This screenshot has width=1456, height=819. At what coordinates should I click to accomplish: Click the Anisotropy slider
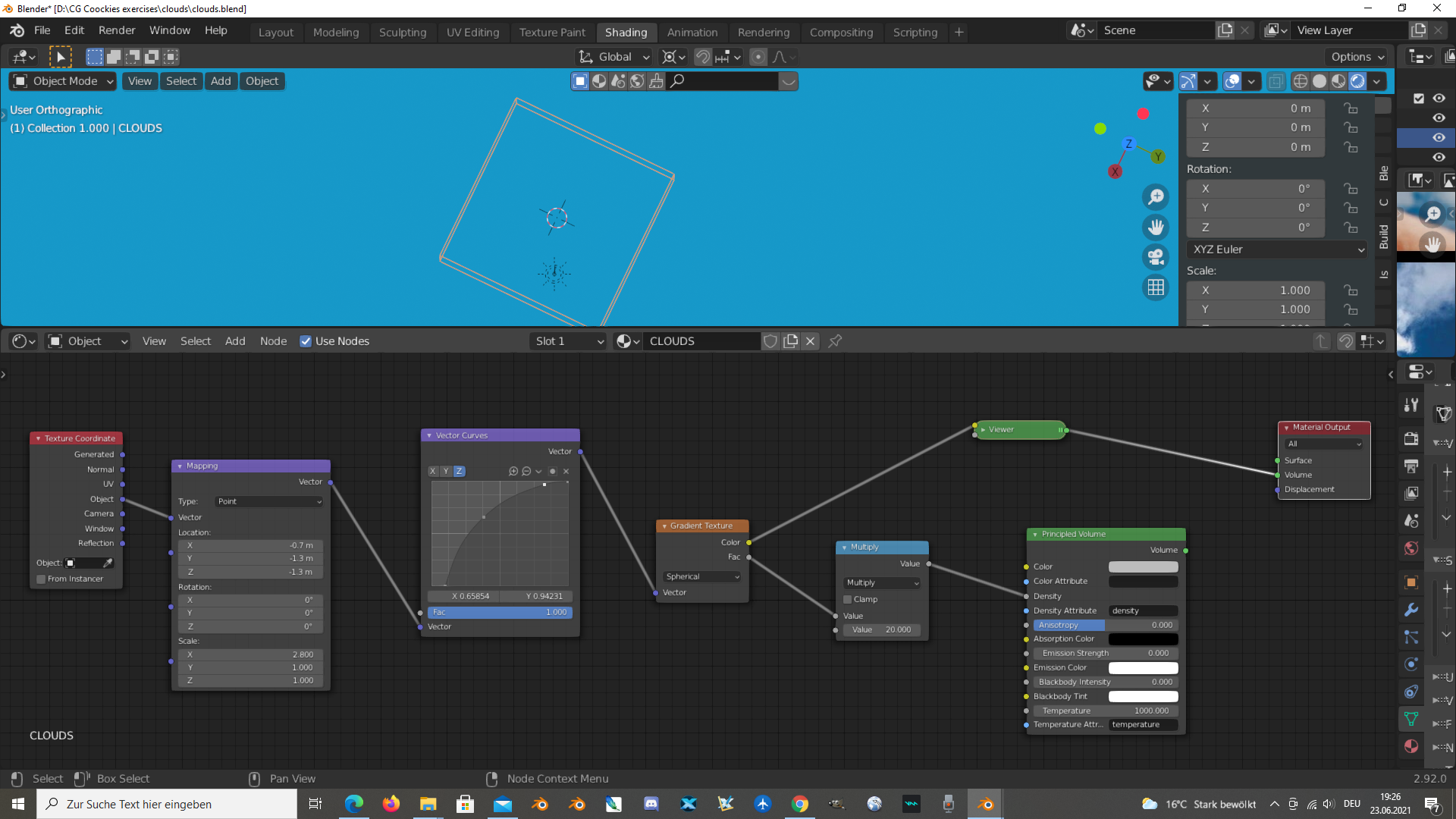pyautogui.click(x=1105, y=625)
